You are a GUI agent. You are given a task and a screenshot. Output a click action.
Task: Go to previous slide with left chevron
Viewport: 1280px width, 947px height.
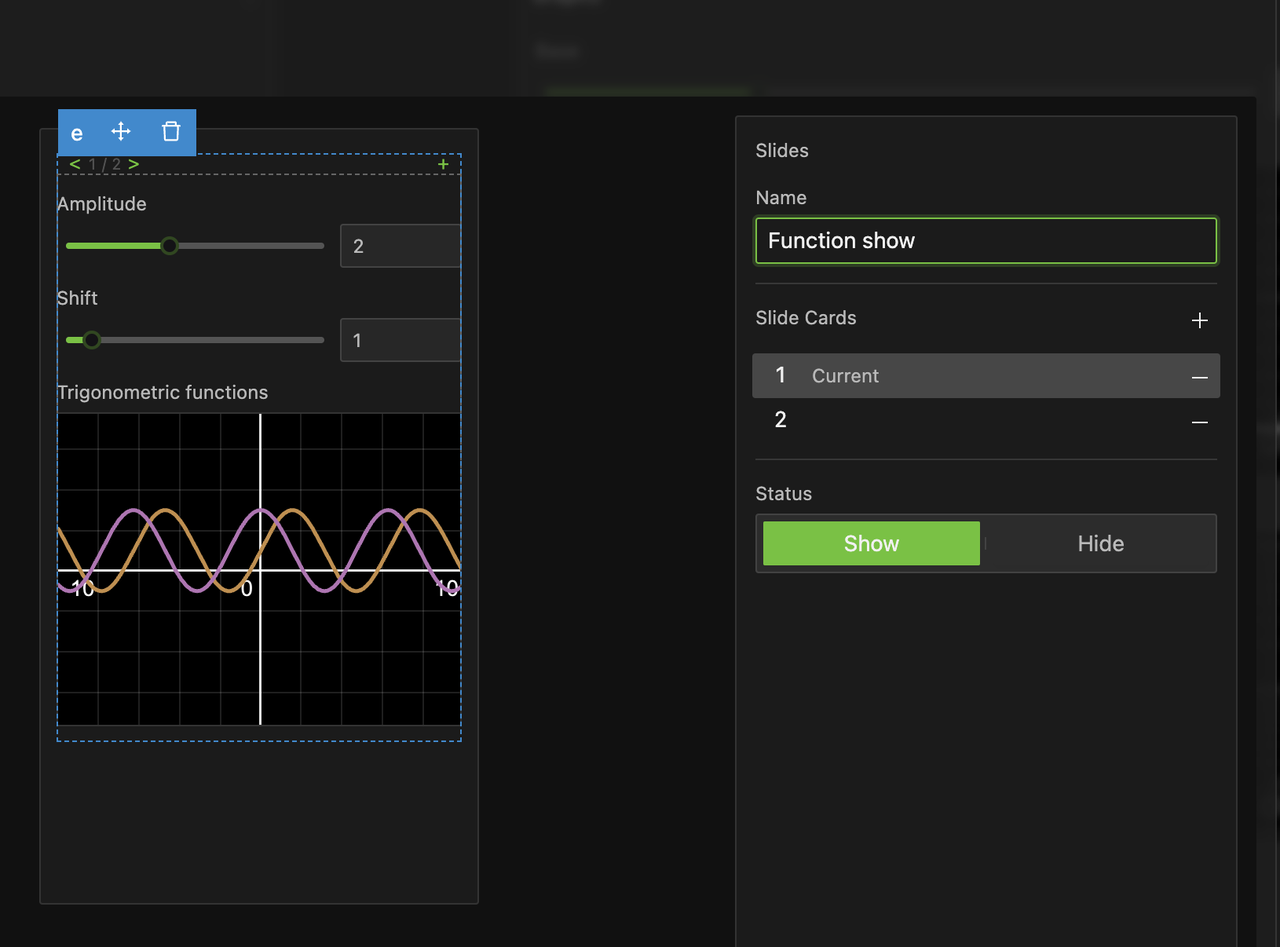coord(75,164)
